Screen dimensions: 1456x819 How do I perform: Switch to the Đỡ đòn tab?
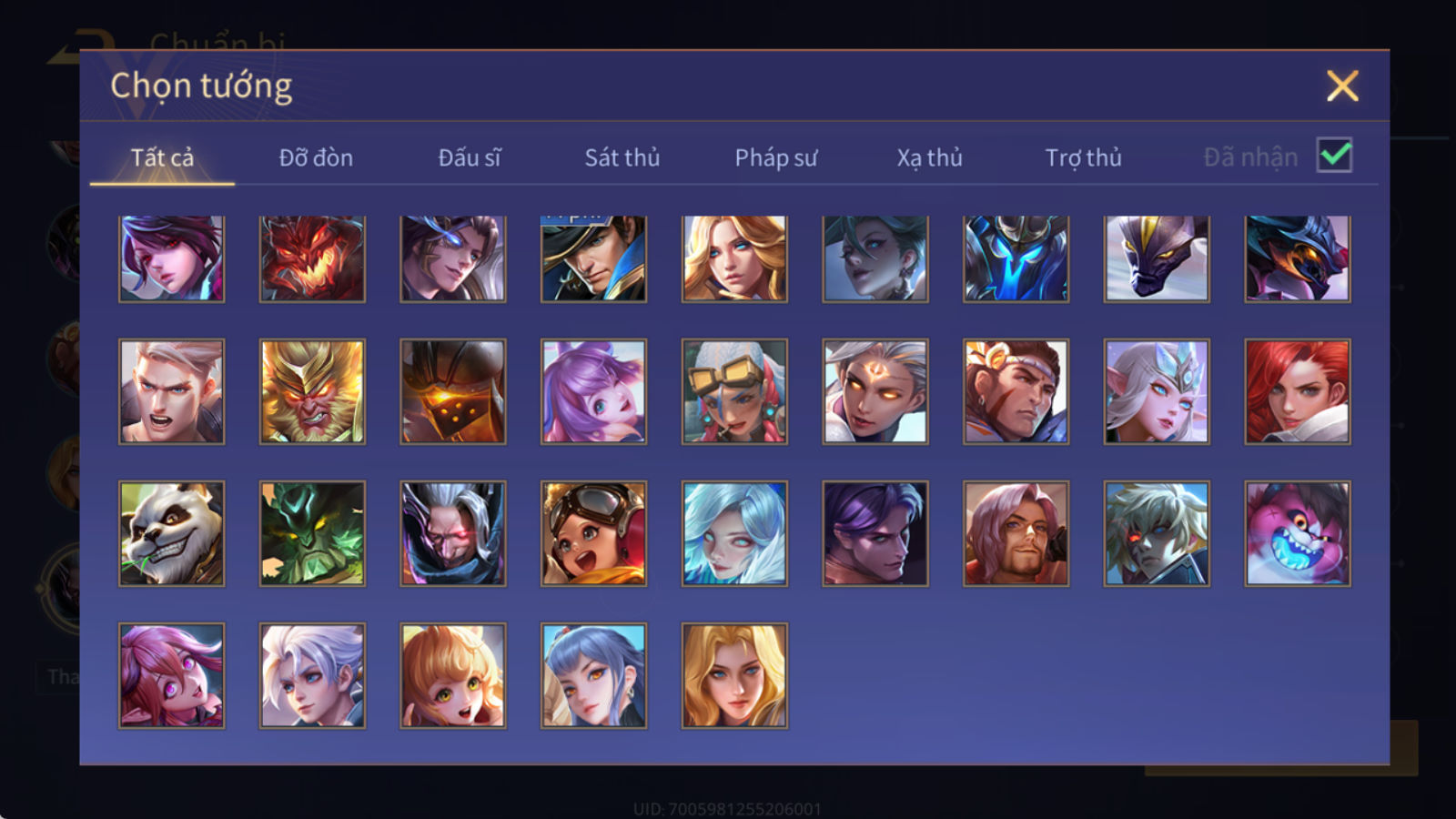coord(316,157)
